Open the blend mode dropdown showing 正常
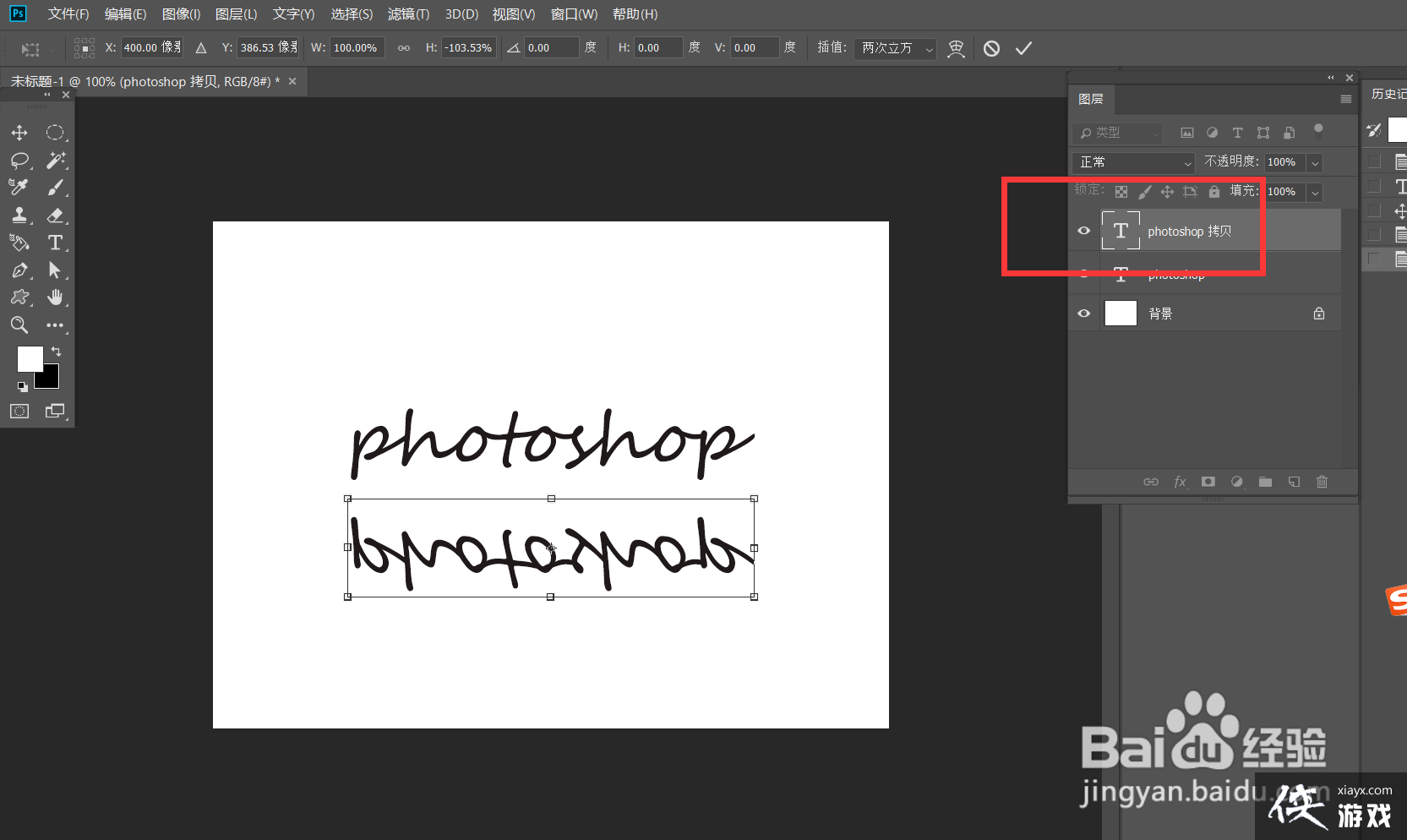Image resolution: width=1407 pixels, height=840 pixels. [x=1132, y=162]
